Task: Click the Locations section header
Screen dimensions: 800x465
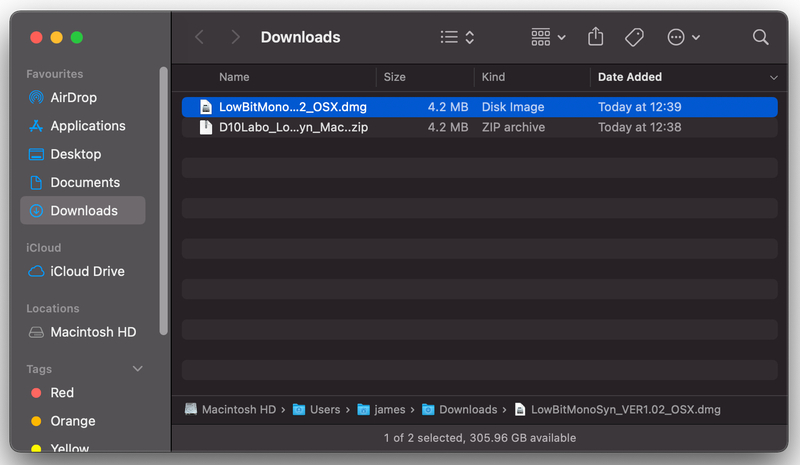Action: pyautogui.click(x=53, y=308)
